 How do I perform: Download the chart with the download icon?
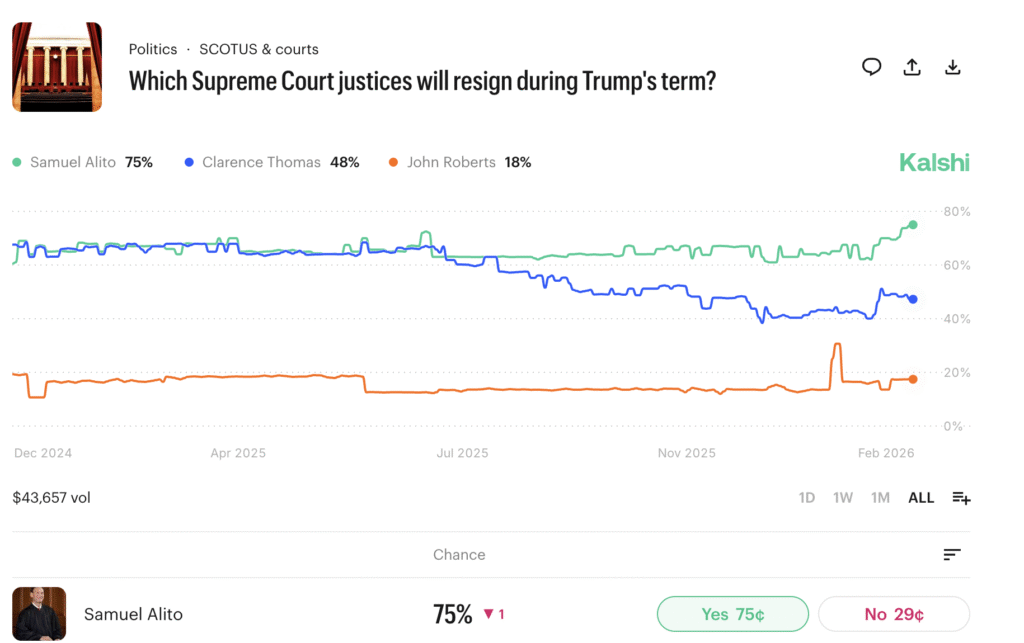952,66
